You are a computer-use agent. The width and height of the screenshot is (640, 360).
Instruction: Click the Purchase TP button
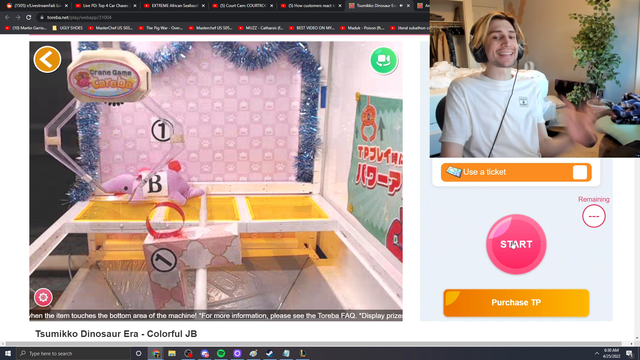coord(516,302)
